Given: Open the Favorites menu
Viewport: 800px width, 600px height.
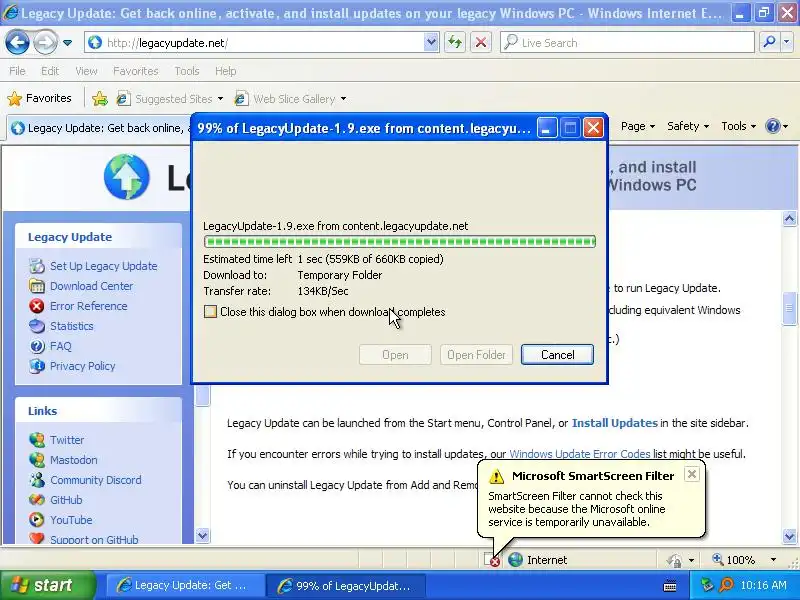Looking at the screenshot, I should 136,71.
